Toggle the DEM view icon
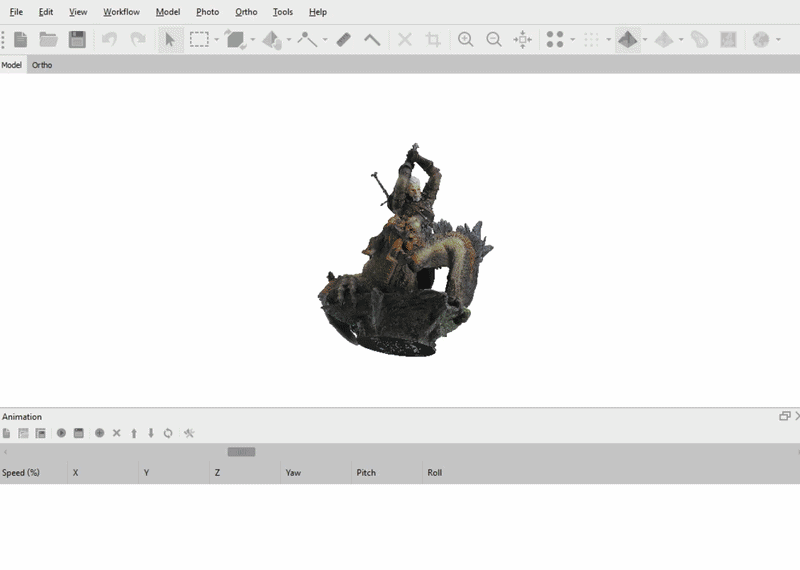The height and width of the screenshot is (570, 800). pyautogui.click(x=728, y=39)
